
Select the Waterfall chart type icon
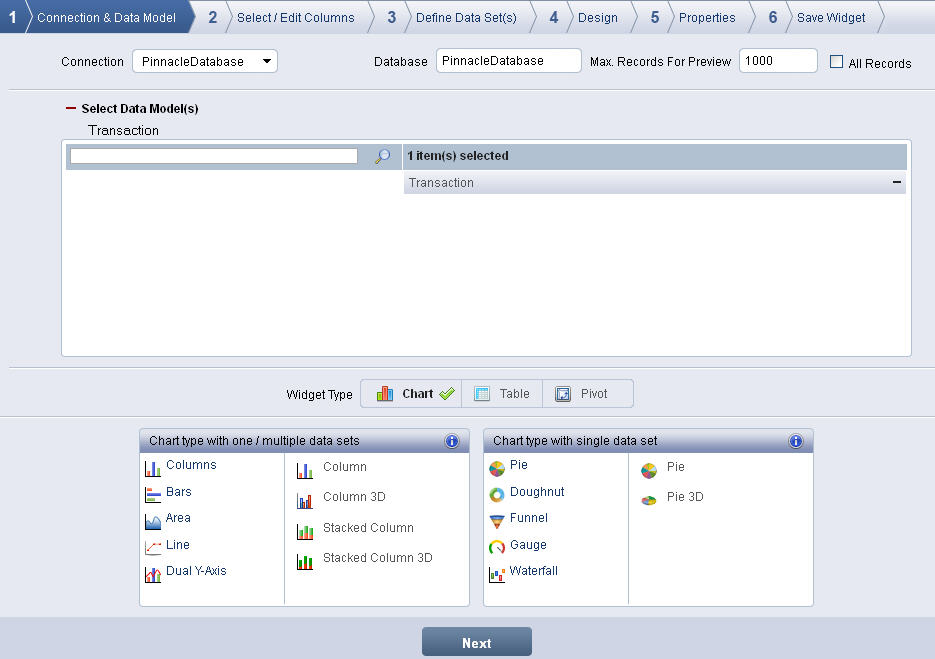(497, 574)
